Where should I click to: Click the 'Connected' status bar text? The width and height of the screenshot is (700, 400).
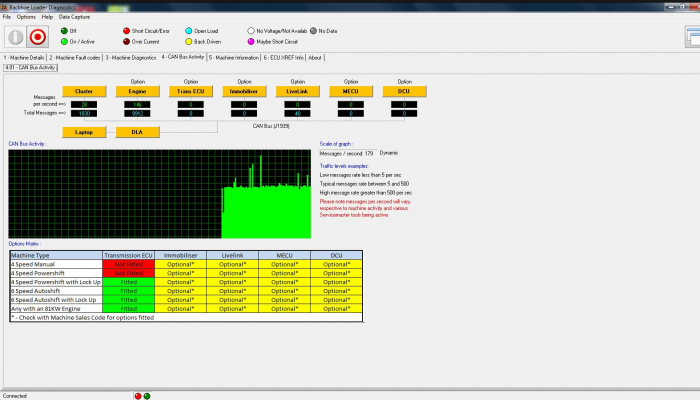pos(15,396)
